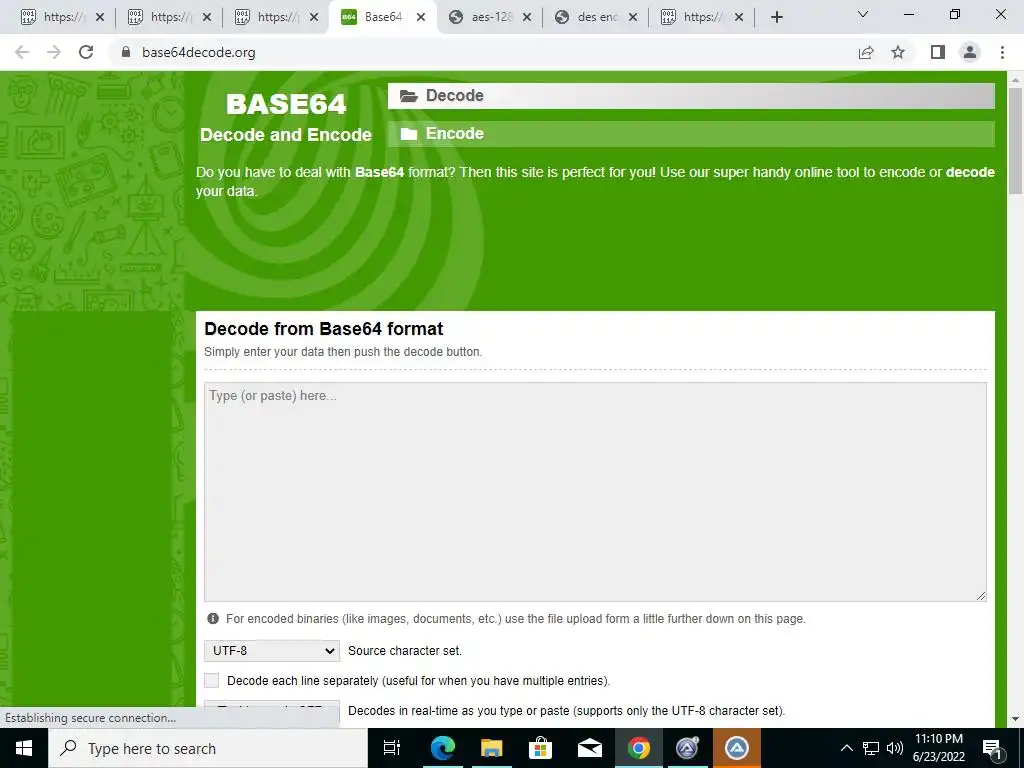Click the page vertical scrollbar
The width and height of the screenshot is (1024, 768).
point(1015,140)
